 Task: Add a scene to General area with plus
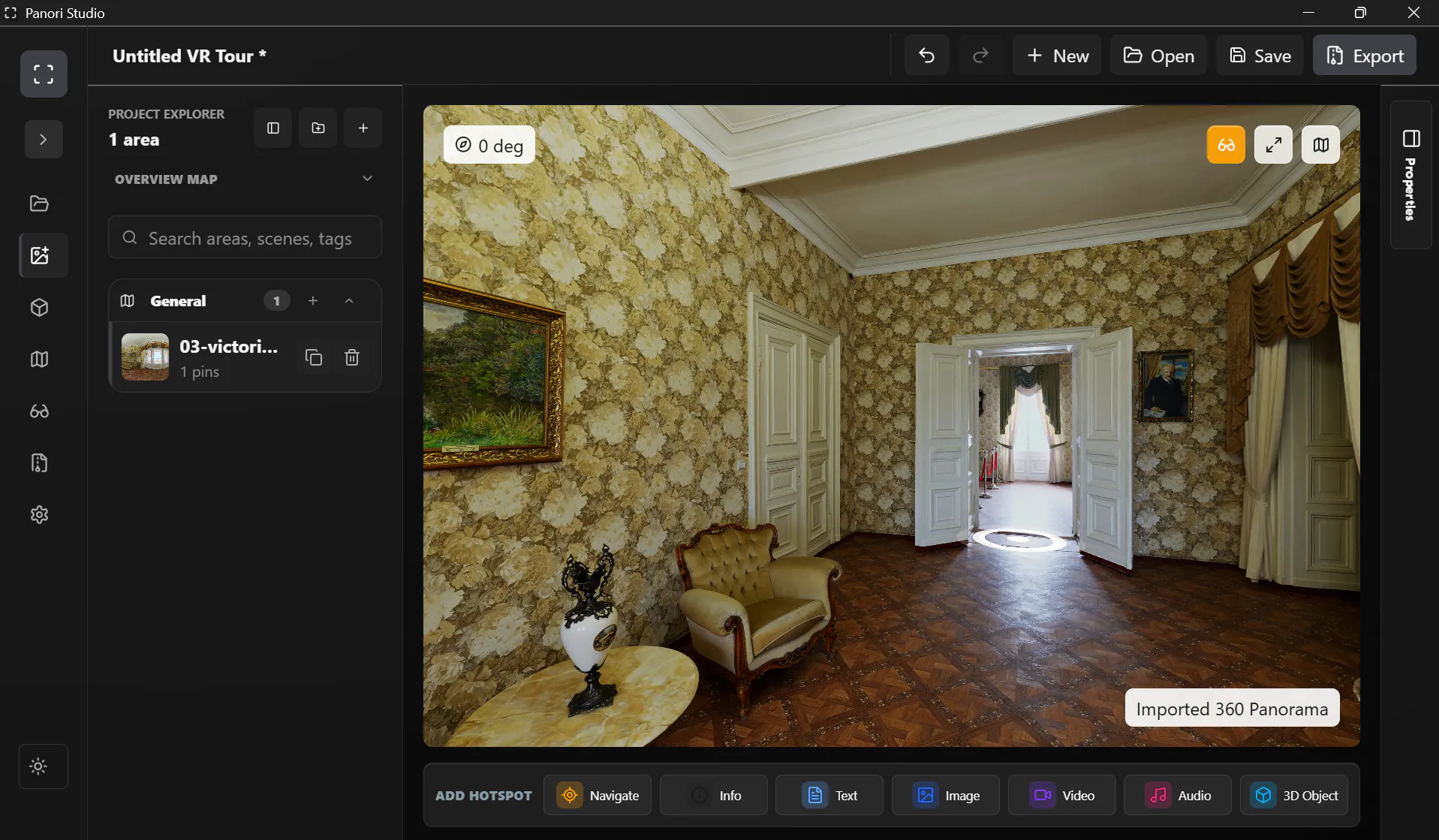tap(313, 300)
